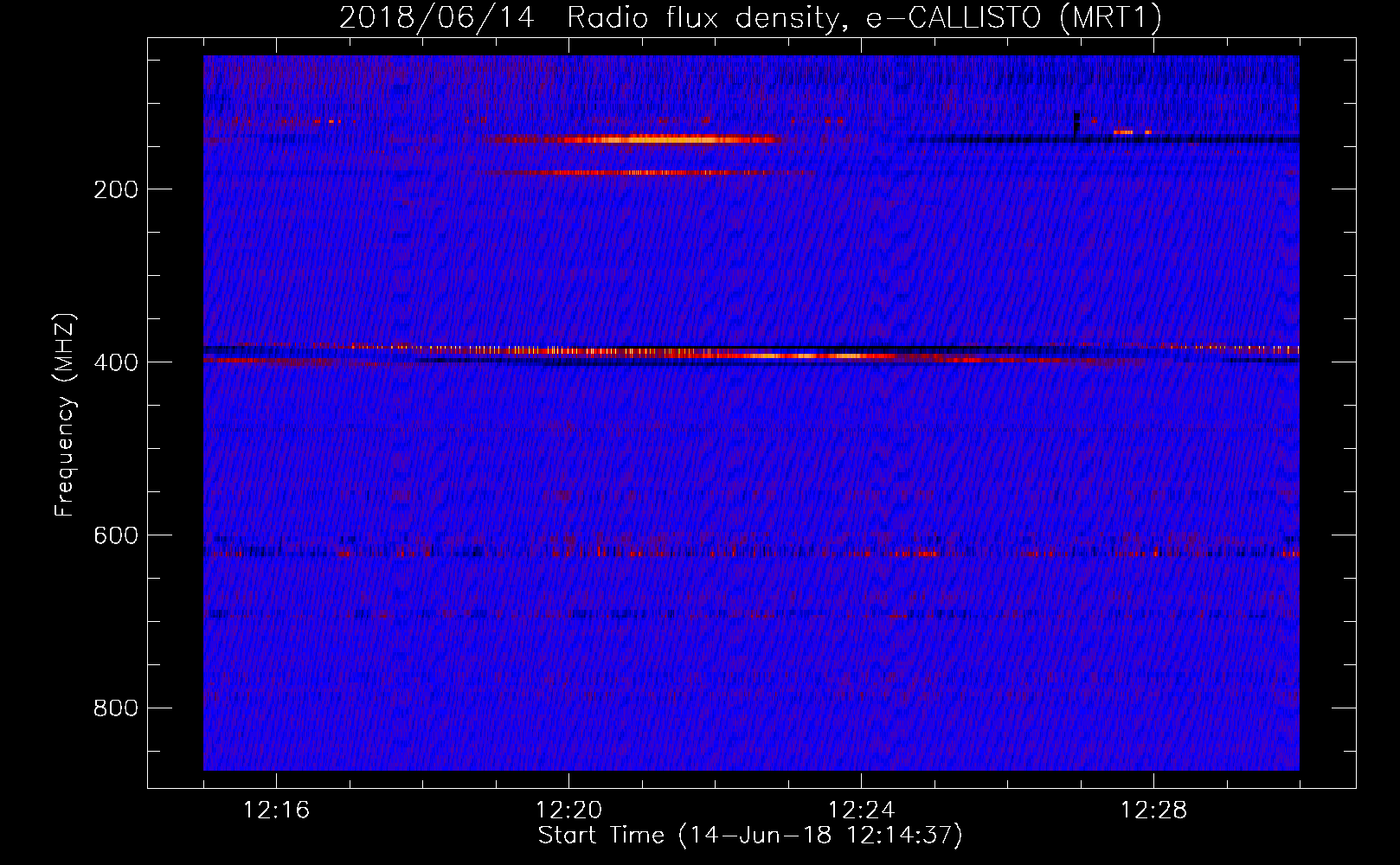Select the "Frequency (MHZ)" axis label
This screenshot has height=865, width=1400.
click(x=65, y=414)
